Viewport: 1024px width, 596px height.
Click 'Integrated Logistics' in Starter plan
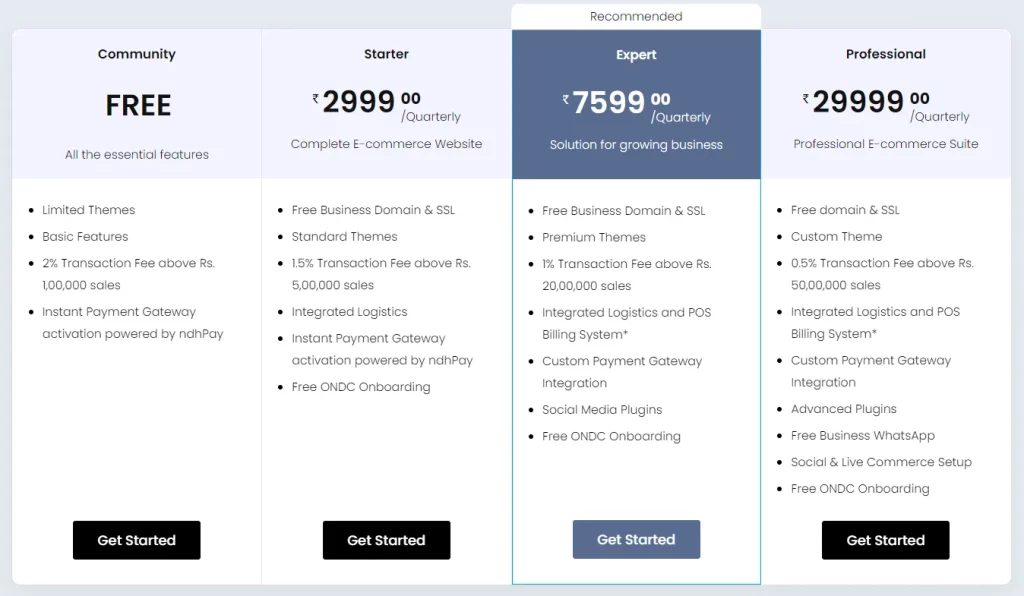click(349, 312)
